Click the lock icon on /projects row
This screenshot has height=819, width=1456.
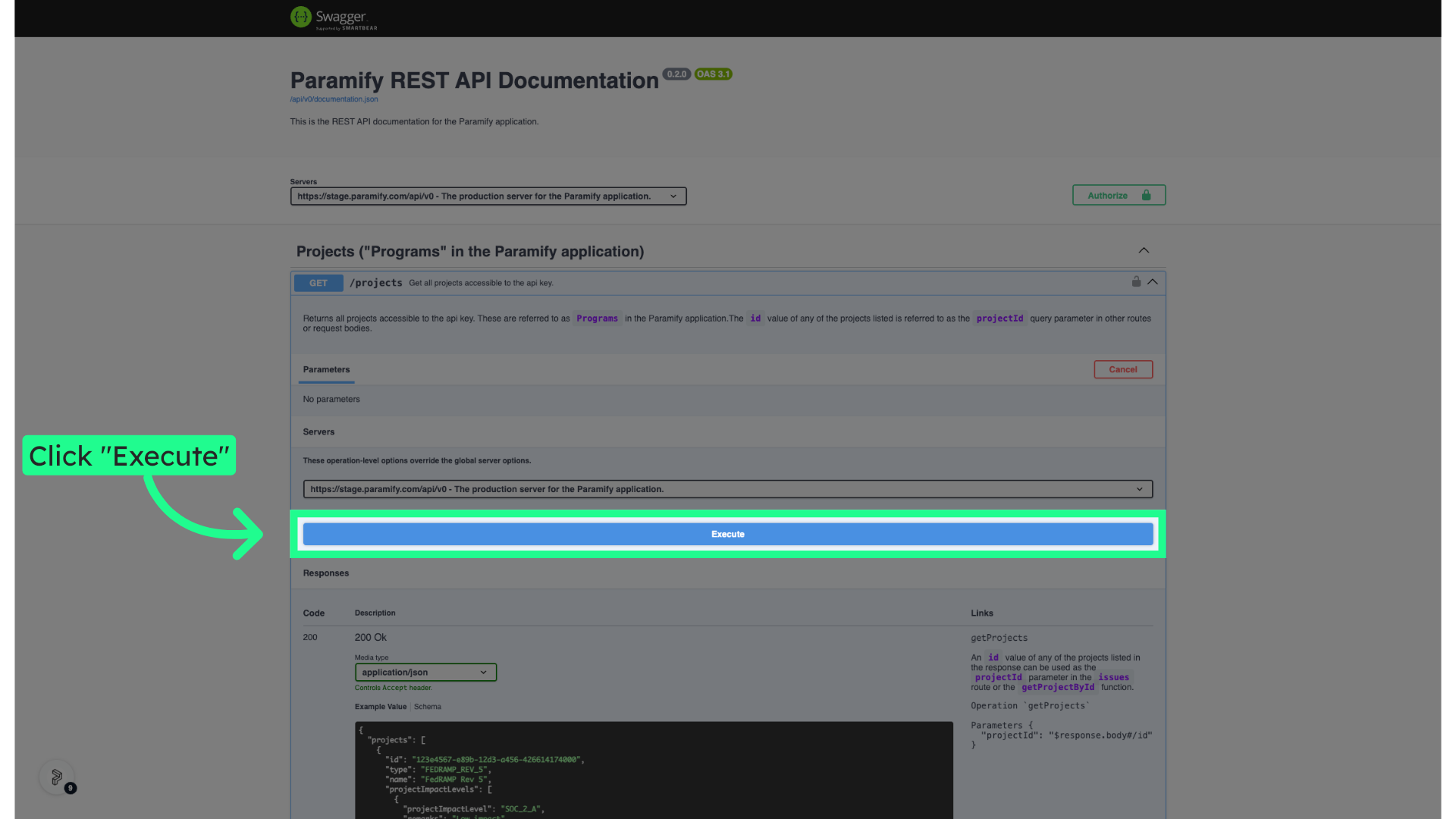point(1136,281)
